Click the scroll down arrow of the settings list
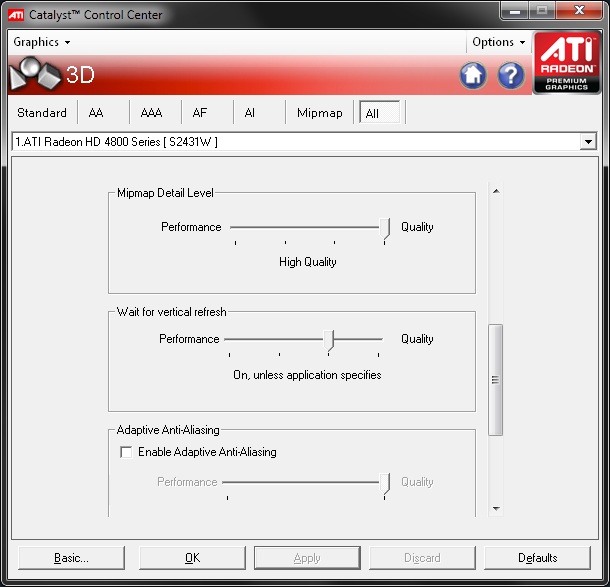 coord(496,508)
